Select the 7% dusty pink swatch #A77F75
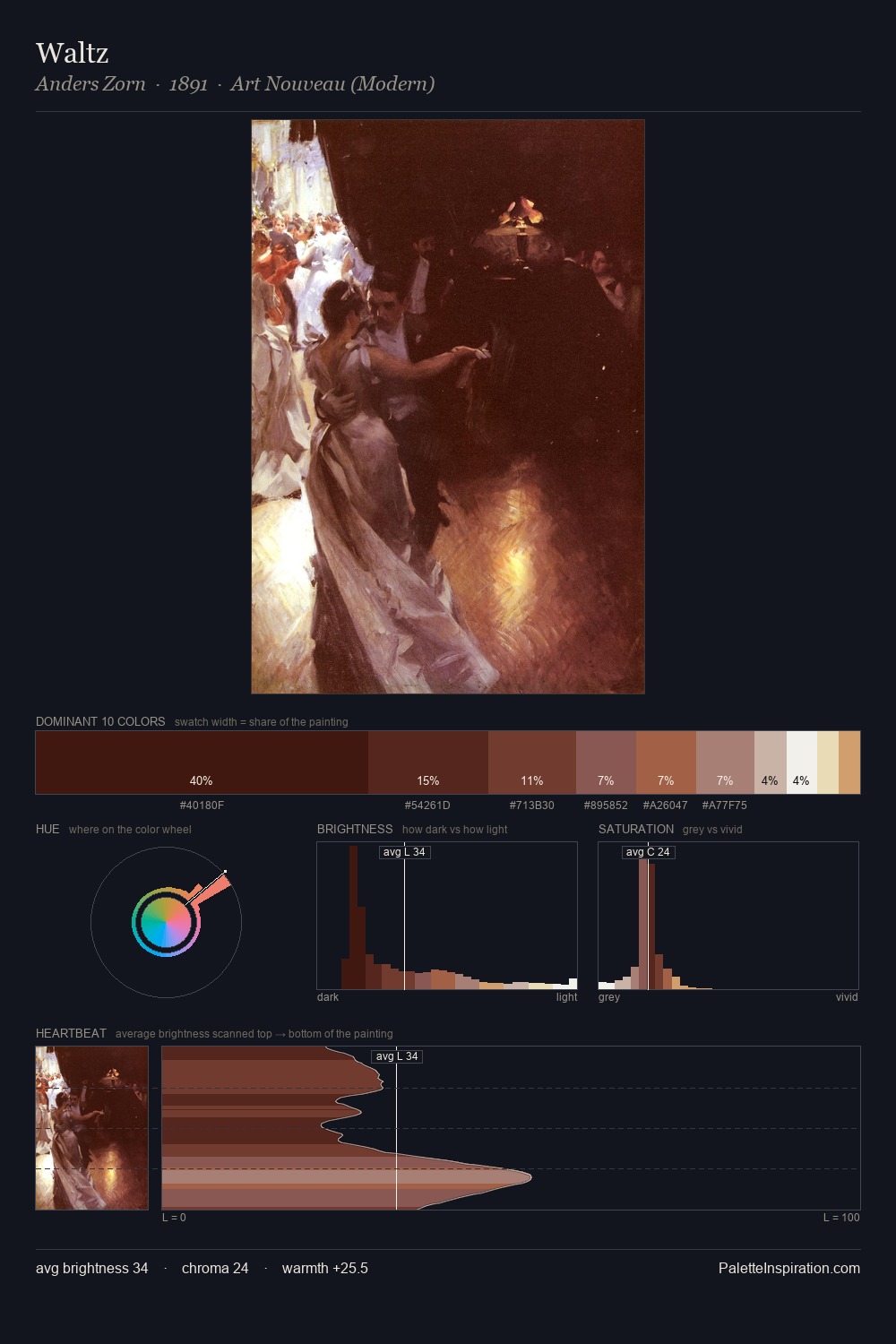Image resolution: width=896 pixels, height=1344 pixels. [725, 762]
